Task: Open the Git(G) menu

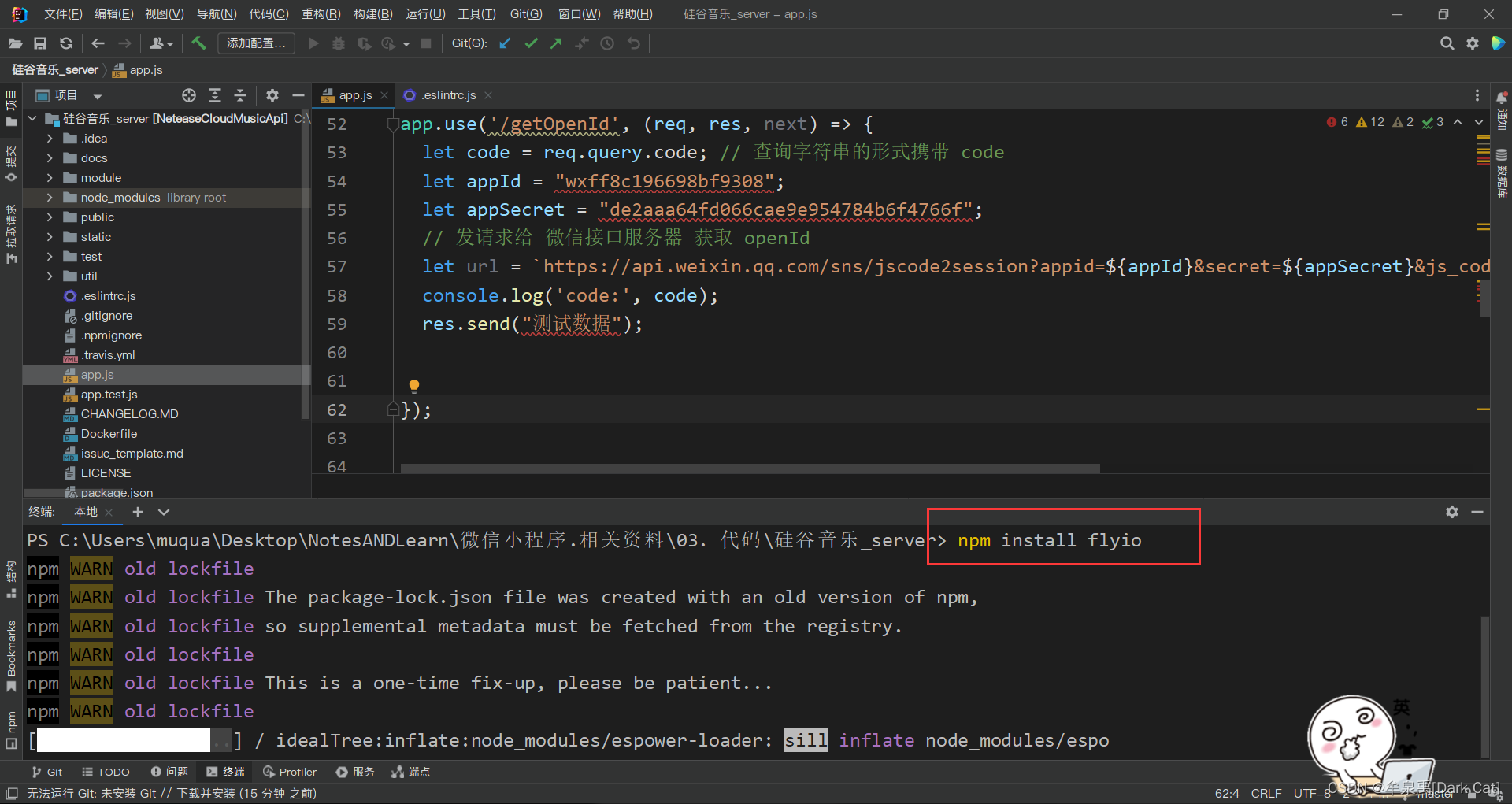Action: pyautogui.click(x=526, y=14)
